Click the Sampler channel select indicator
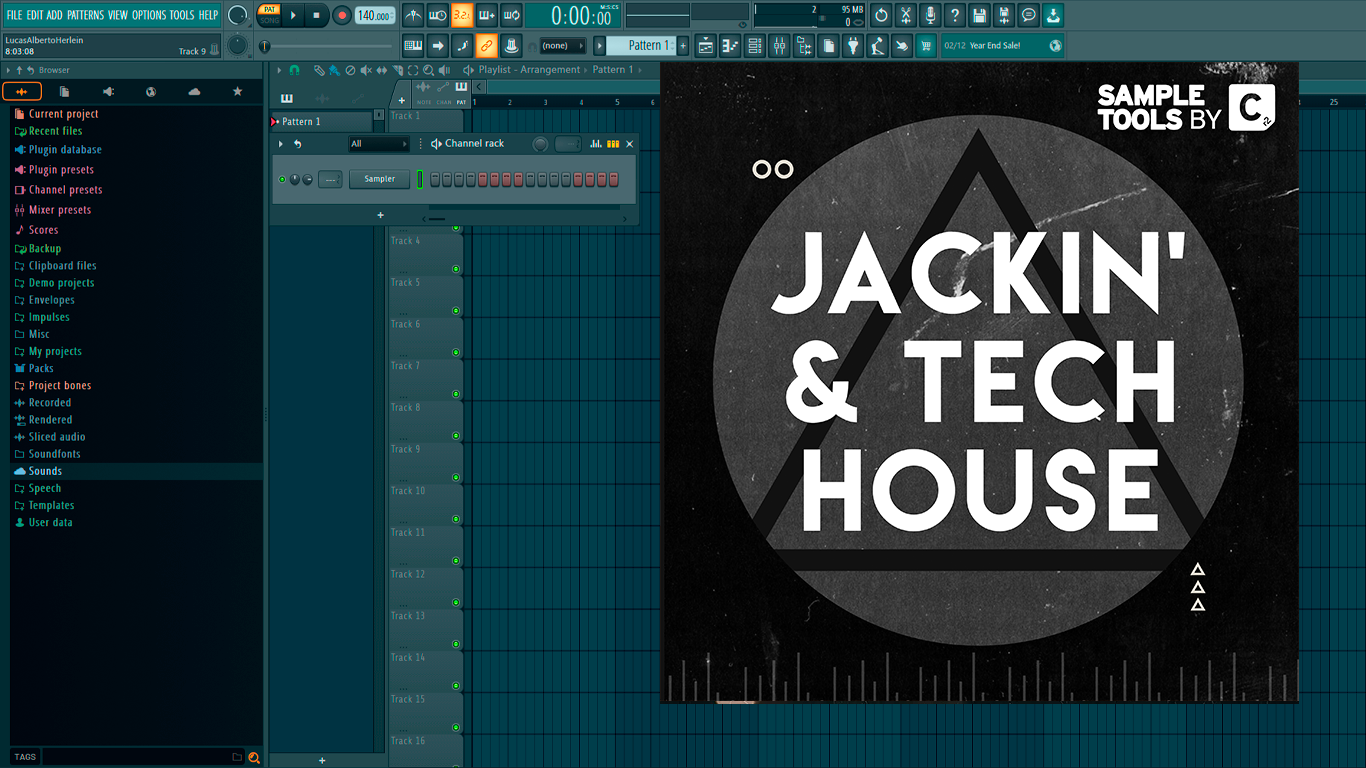Screen dimensions: 1366x768 [420, 179]
